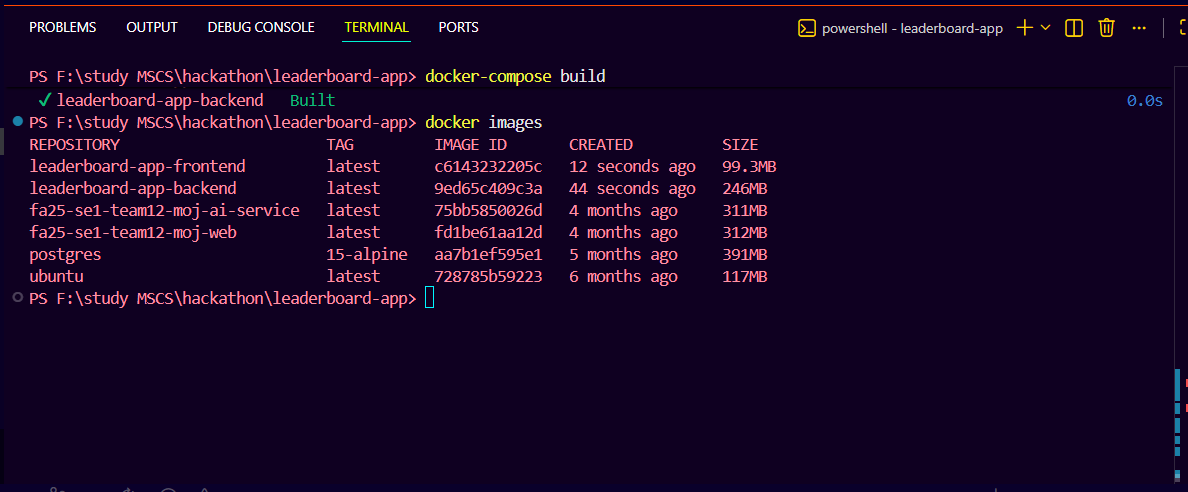The height and width of the screenshot is (492, 1188).
Task: Expand the launch profile dropdown chevron
Action: (x=1046, y=28)
